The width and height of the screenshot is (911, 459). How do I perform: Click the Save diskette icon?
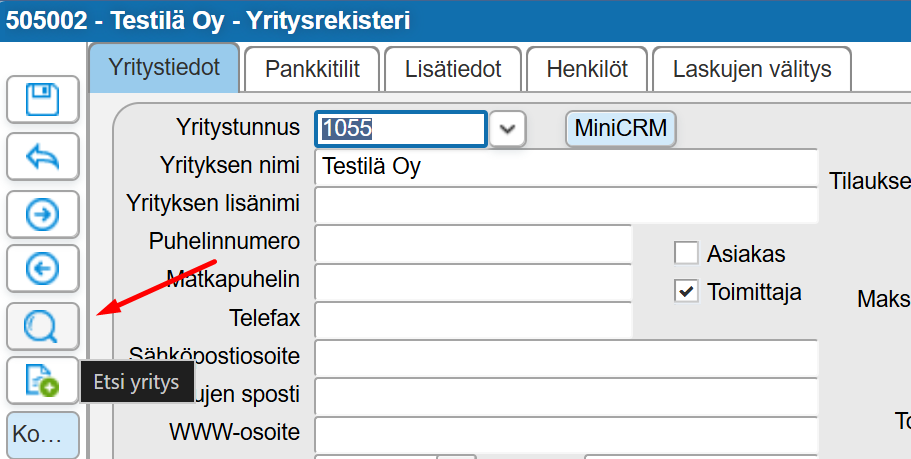pyautogui.click(x=42, y=101)
